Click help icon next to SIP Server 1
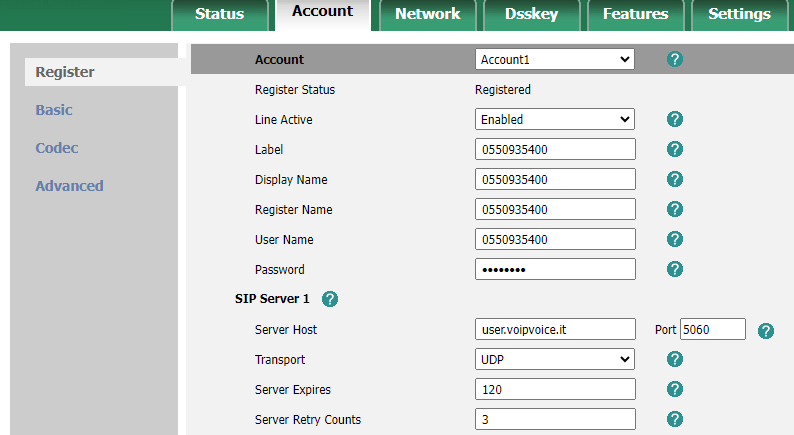Screen dimensions: 794x435 (330, 299)
